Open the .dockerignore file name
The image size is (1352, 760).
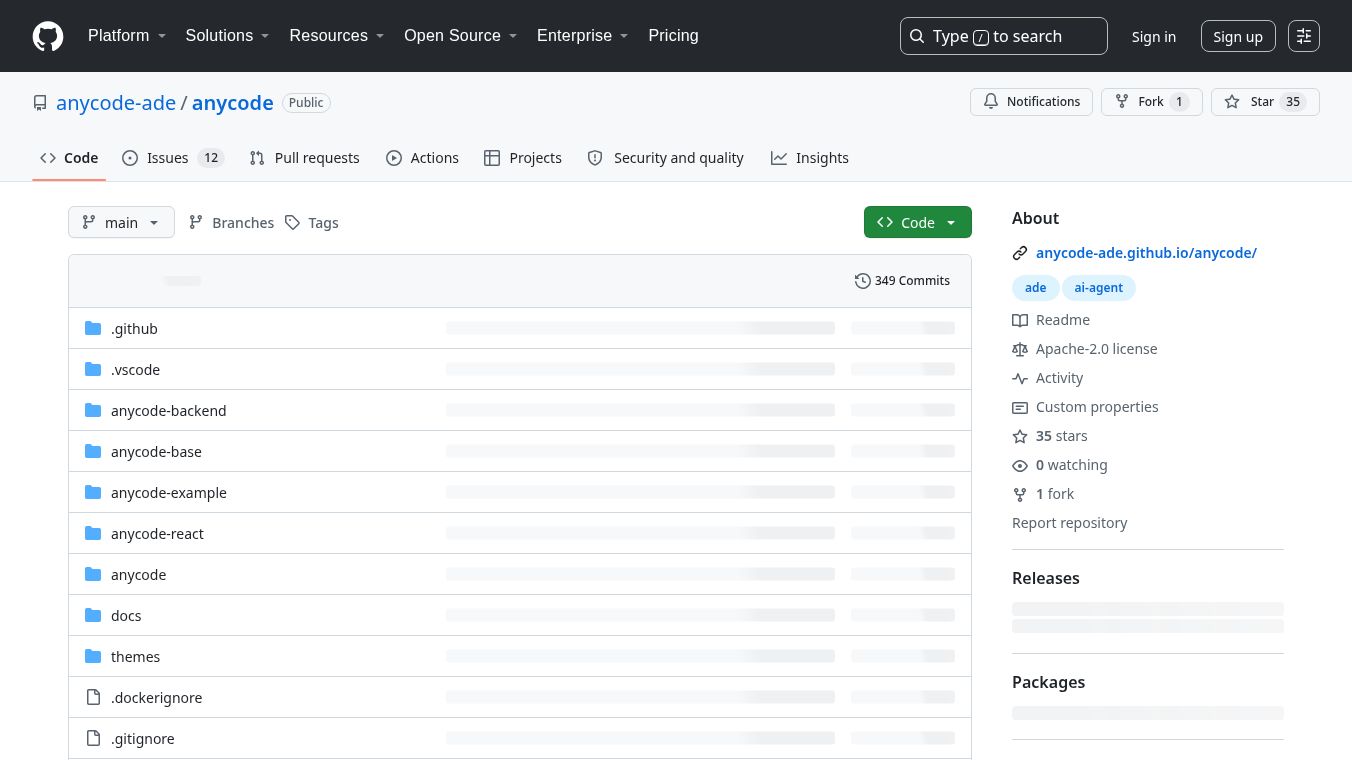tap(156, 698)
